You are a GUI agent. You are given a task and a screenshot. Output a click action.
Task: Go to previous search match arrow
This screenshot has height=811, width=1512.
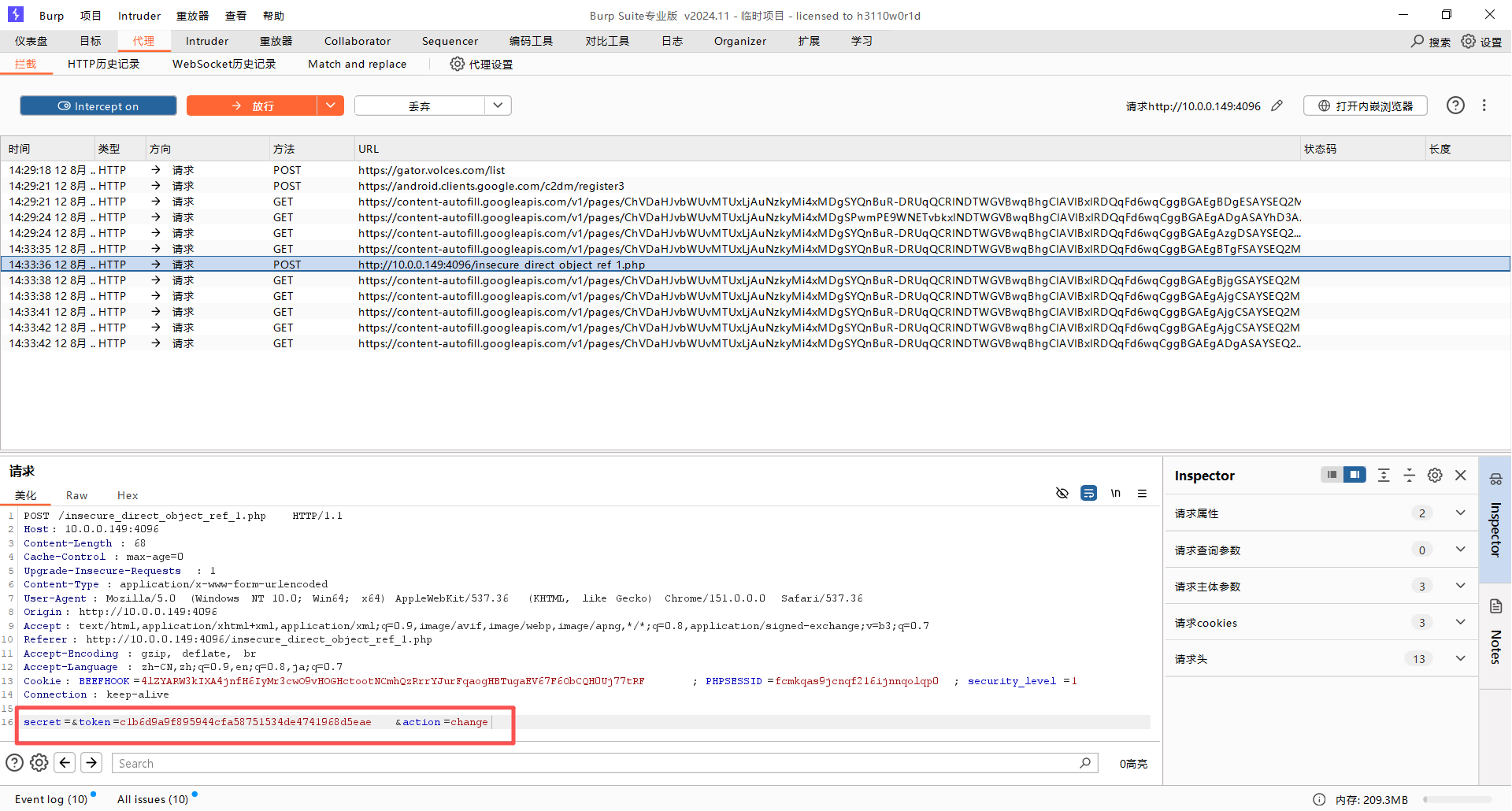click(x=65, y=762)
